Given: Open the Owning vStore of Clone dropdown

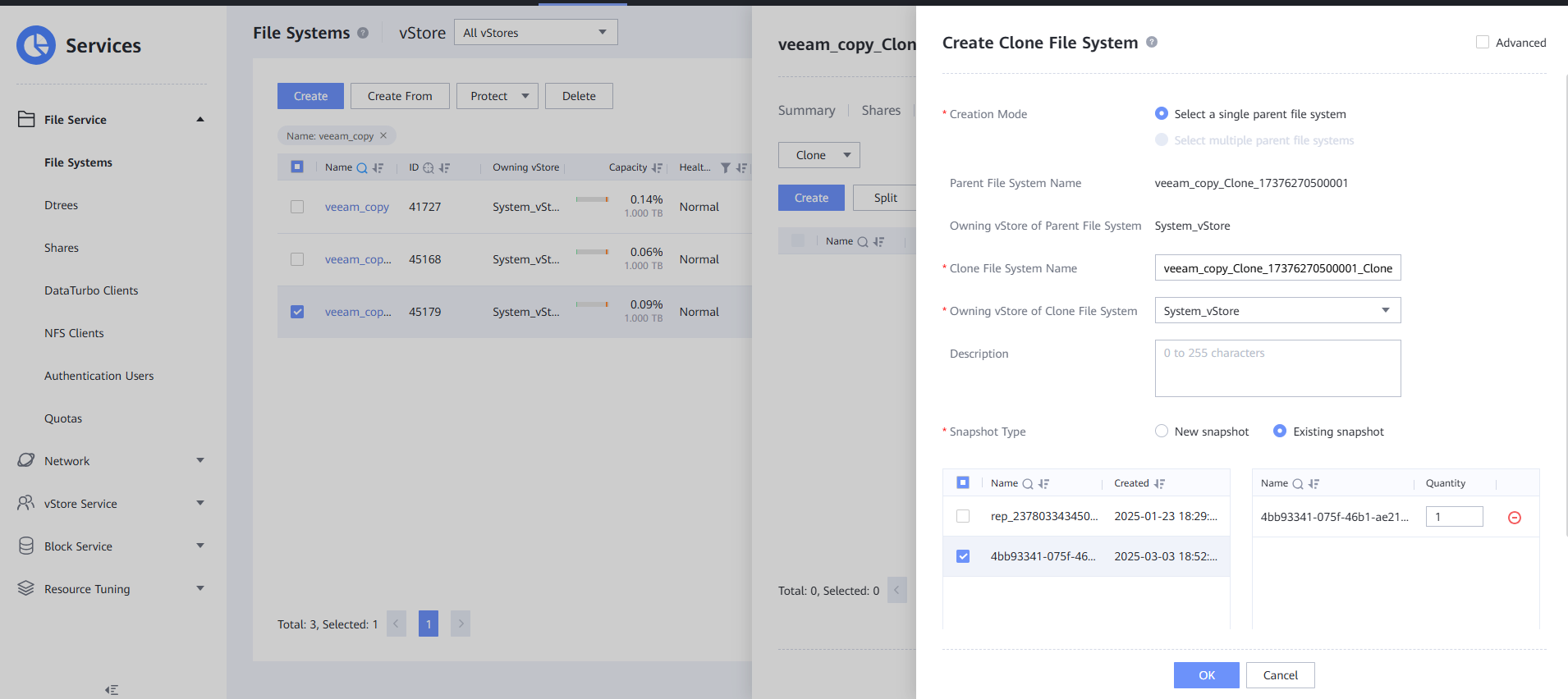Looking at the screenshot, I should pos(1277,311).
